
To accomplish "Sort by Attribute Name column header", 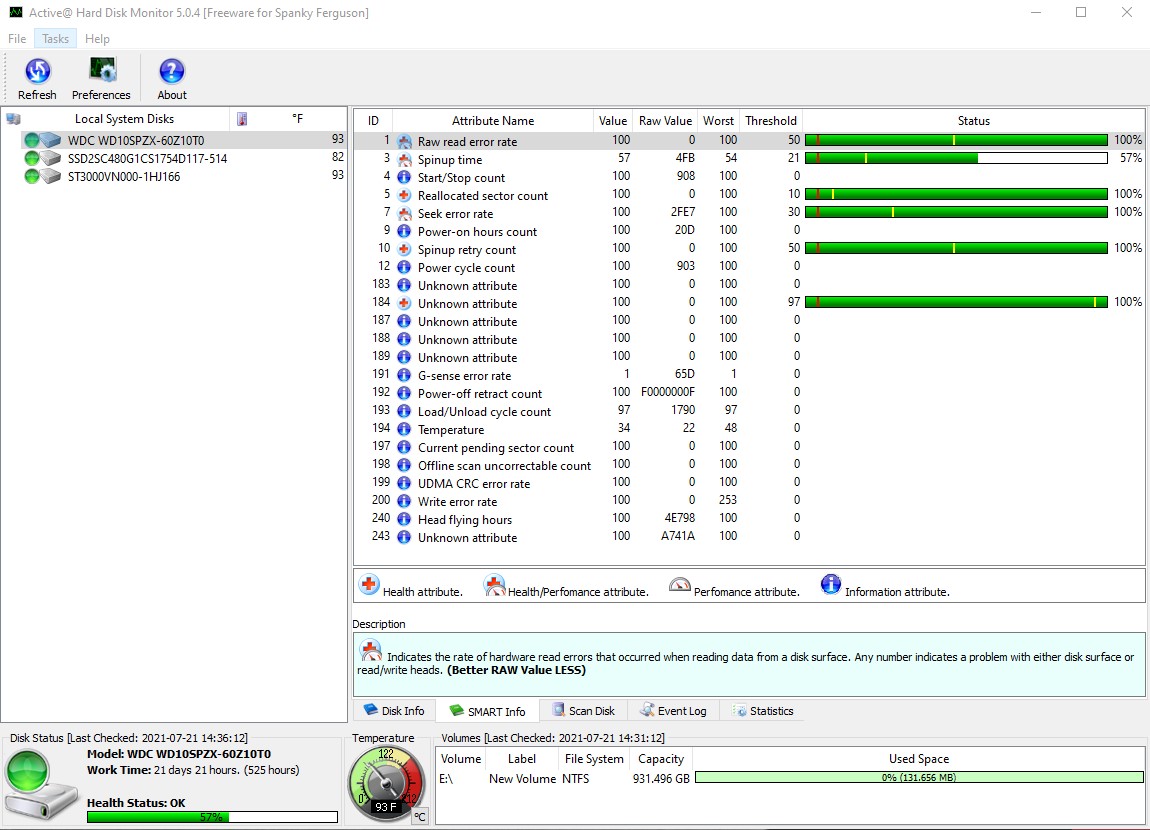I will (x=493, y=121).
